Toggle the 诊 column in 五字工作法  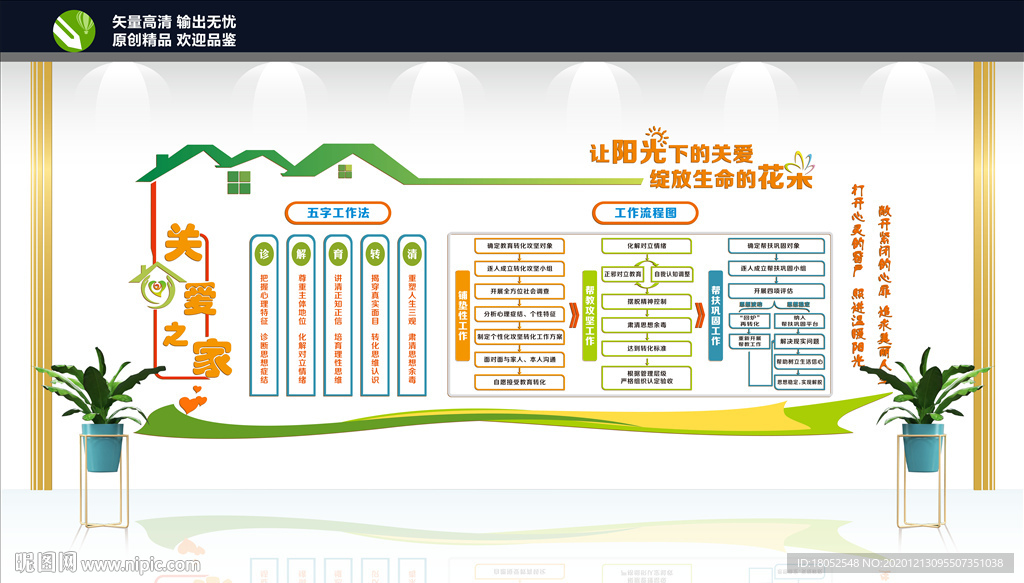coord(264,252)
